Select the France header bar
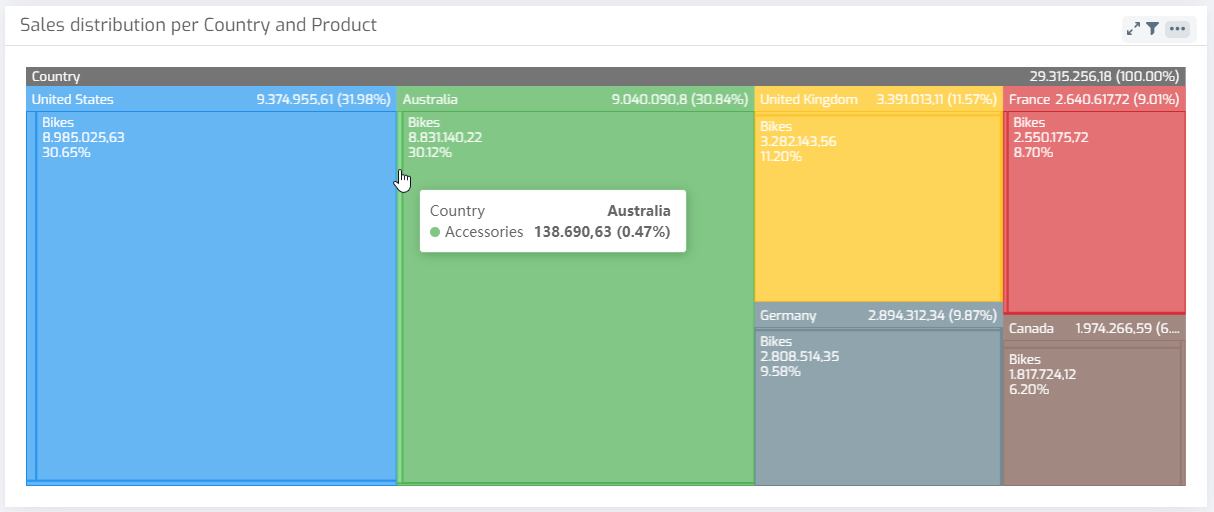The width and height of the screenshot is (1214, 512). click(1094, 99)
